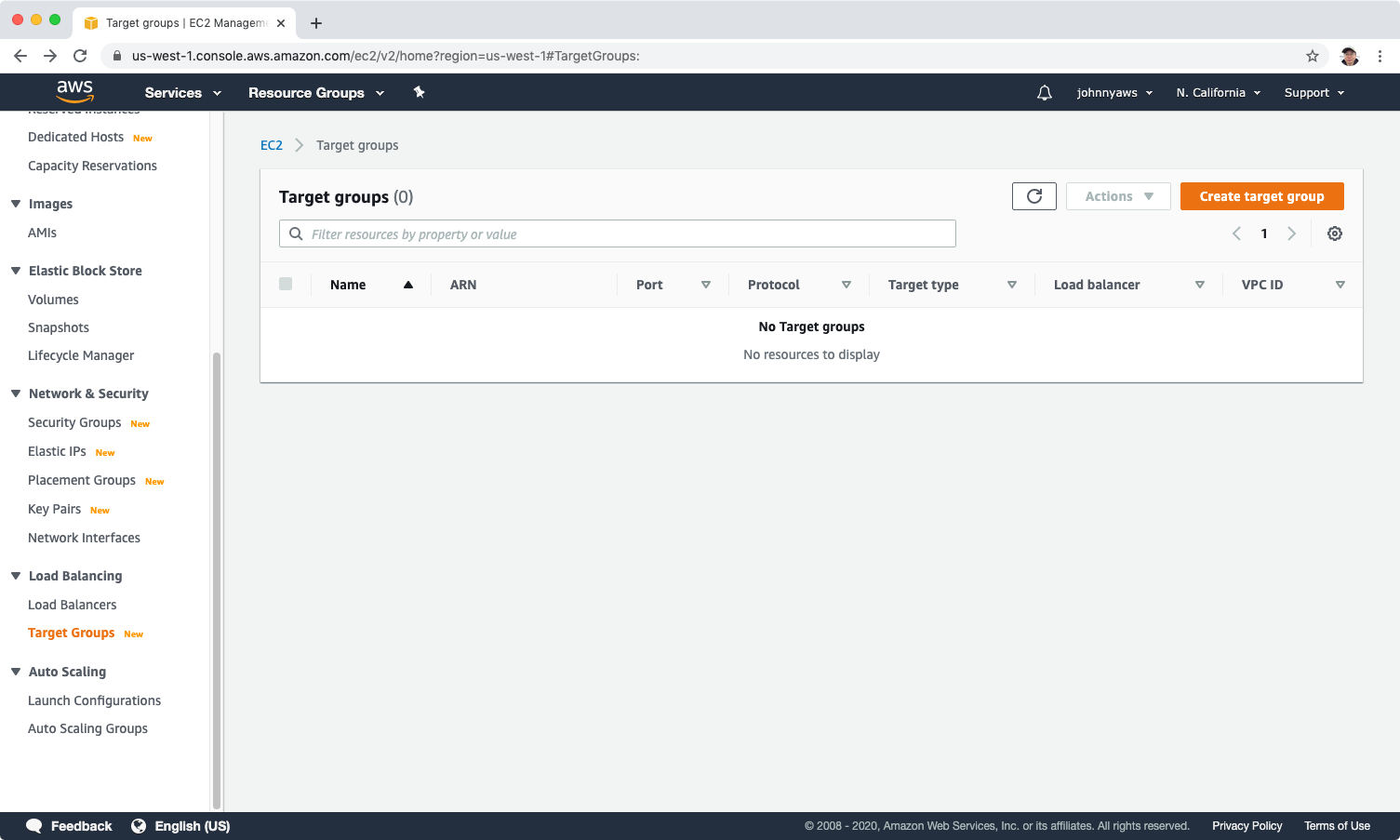Screen dimensions: 1400x840
Task: Open the Resource Groups dropdown
Action: coord(316,93)
